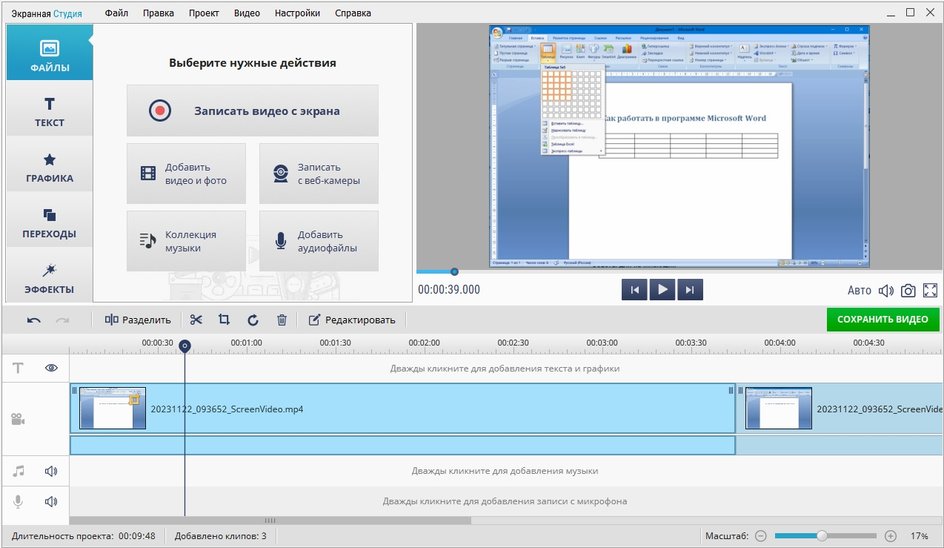The width and height of the screenshot is (944, 548).
Task: Click Записать с веб-камеры
Action: coord(318,173)
